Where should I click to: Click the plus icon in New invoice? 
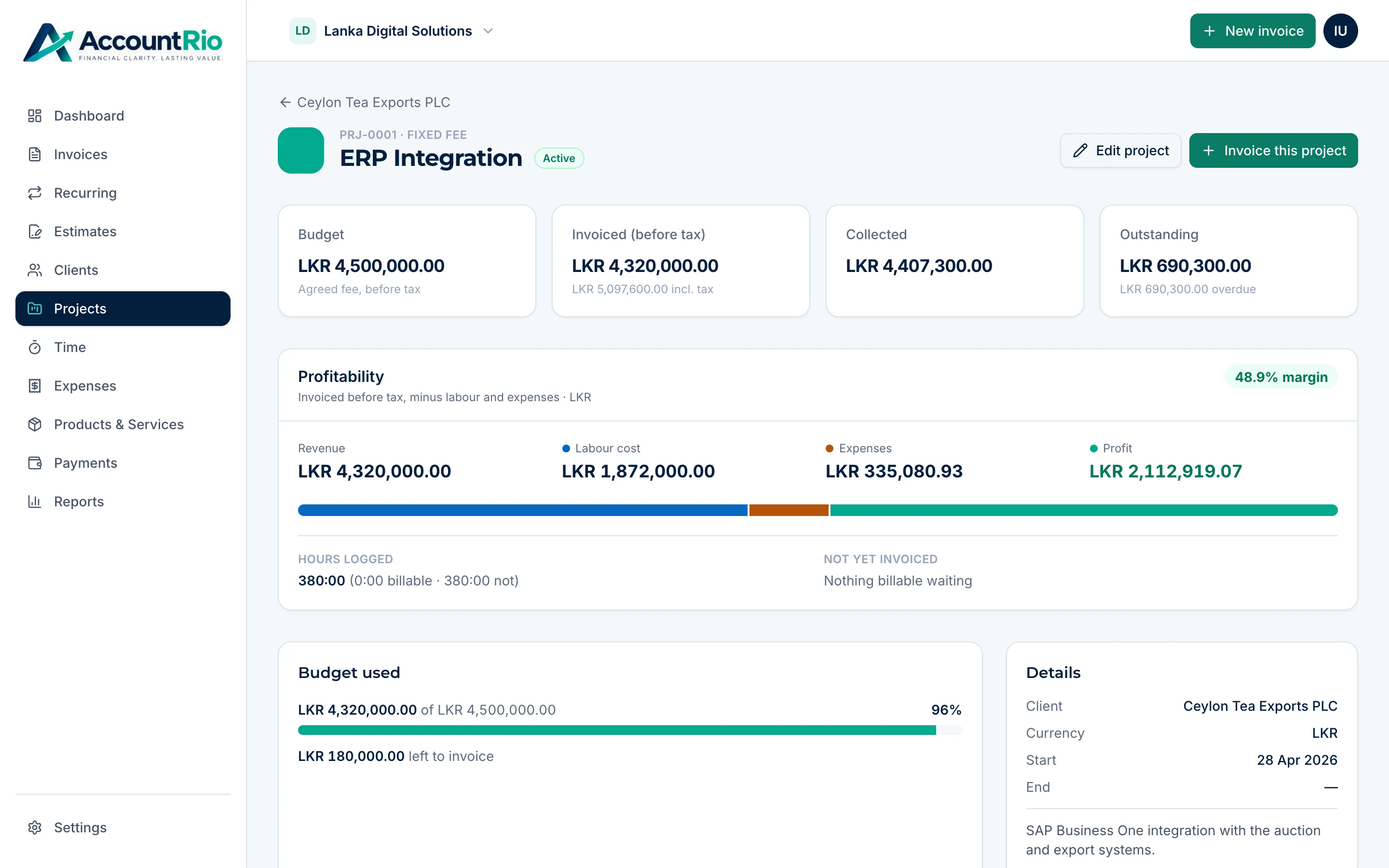(1210, 31)
